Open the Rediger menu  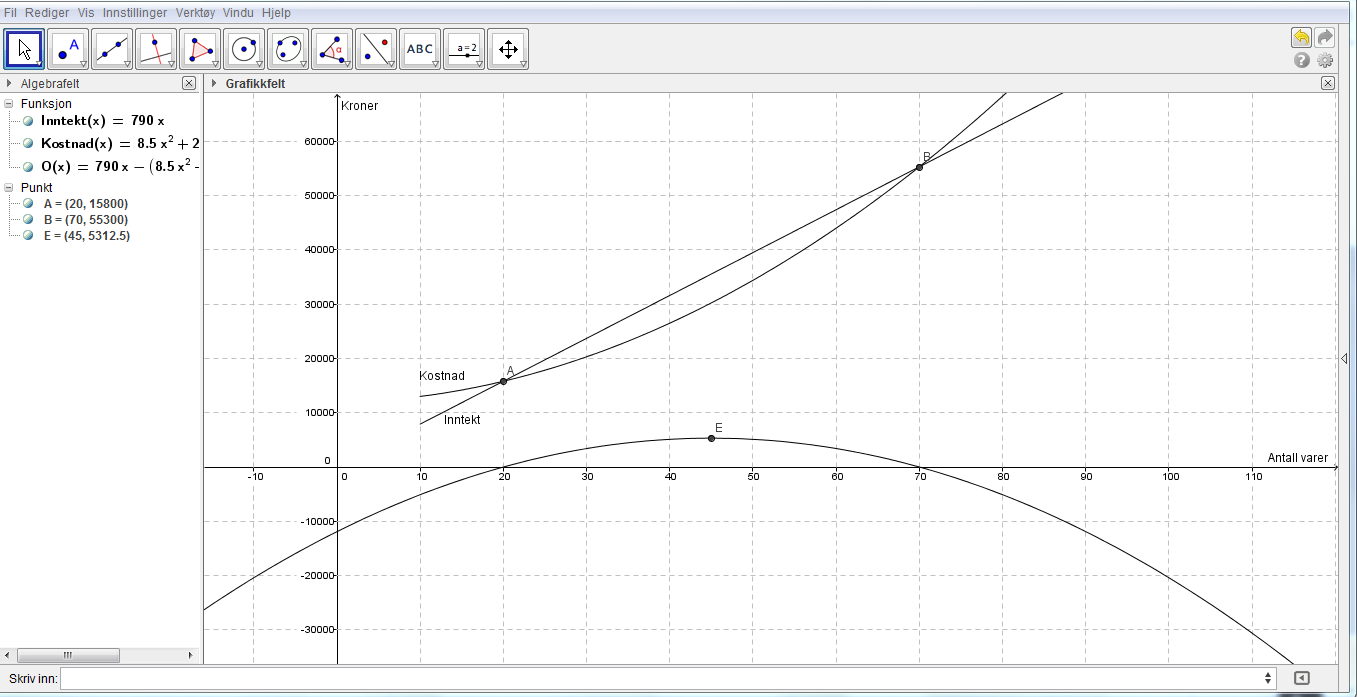click(47, 13)
